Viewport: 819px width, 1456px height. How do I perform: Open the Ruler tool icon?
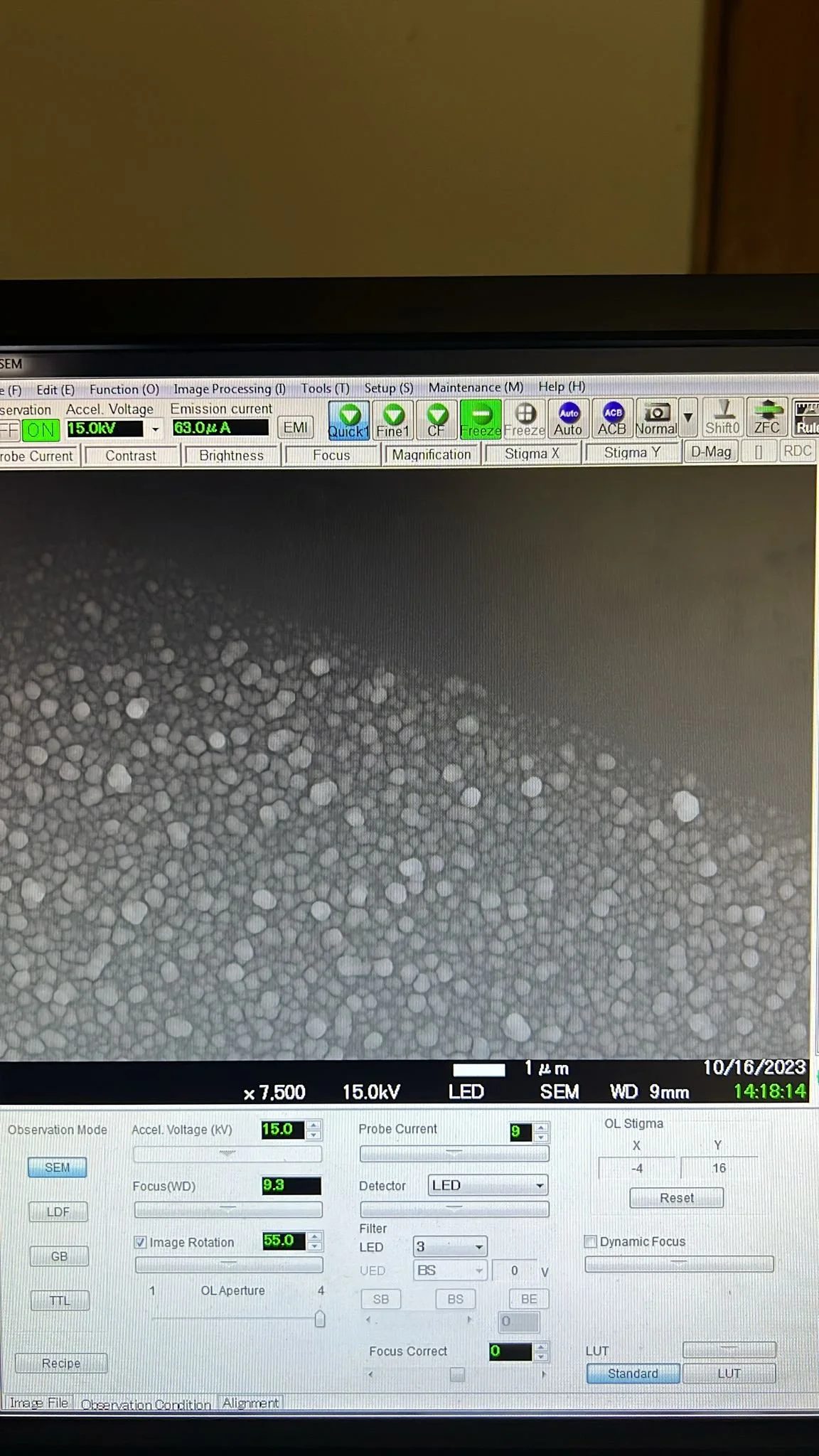coord(806,417)
